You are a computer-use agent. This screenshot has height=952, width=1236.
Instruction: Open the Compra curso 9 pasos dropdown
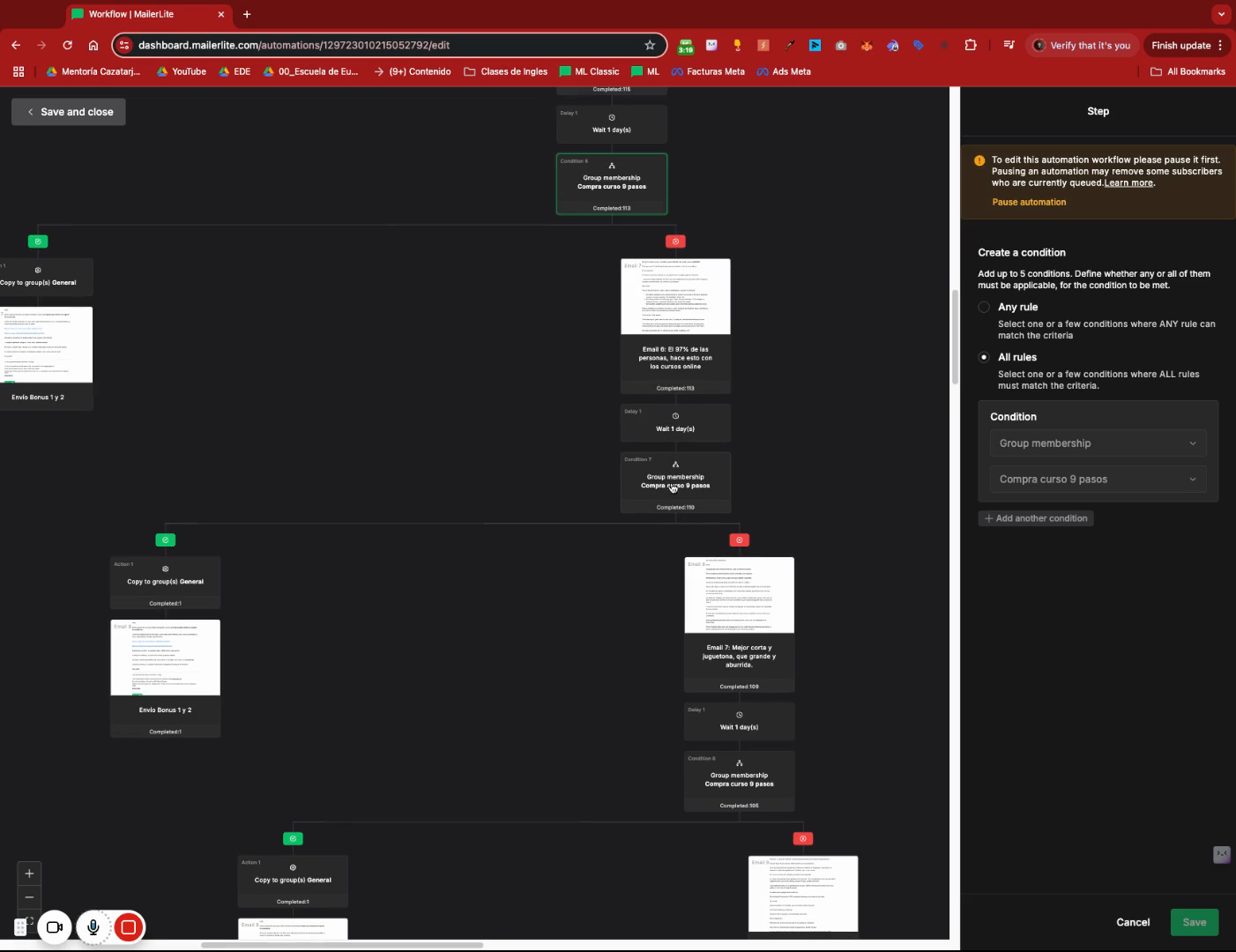click(1098, 480)
